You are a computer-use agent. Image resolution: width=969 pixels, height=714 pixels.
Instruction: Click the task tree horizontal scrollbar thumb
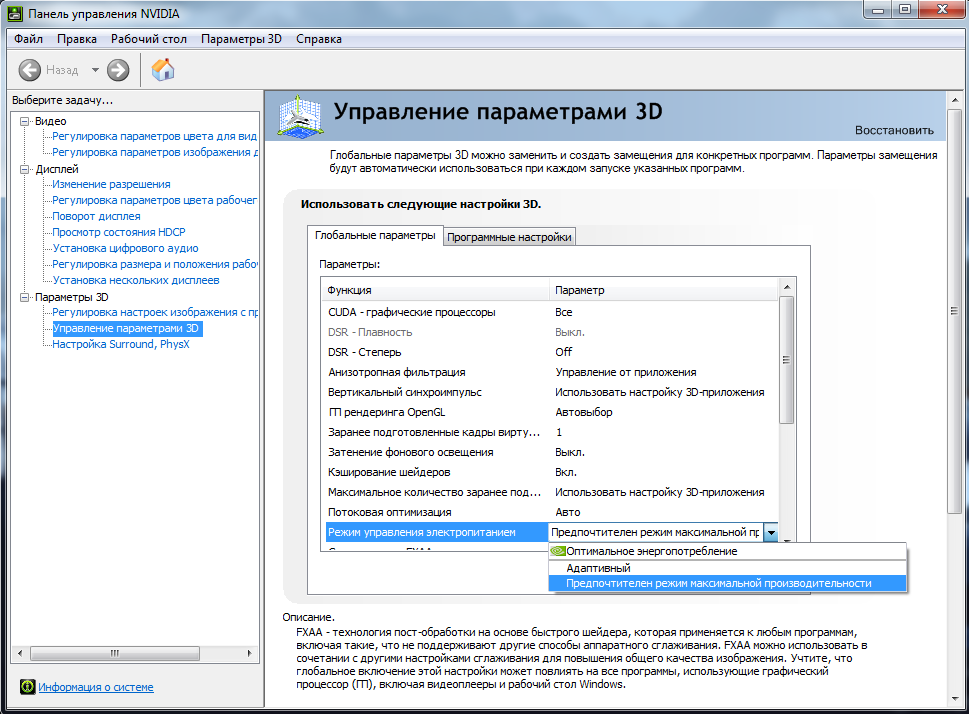115,653
